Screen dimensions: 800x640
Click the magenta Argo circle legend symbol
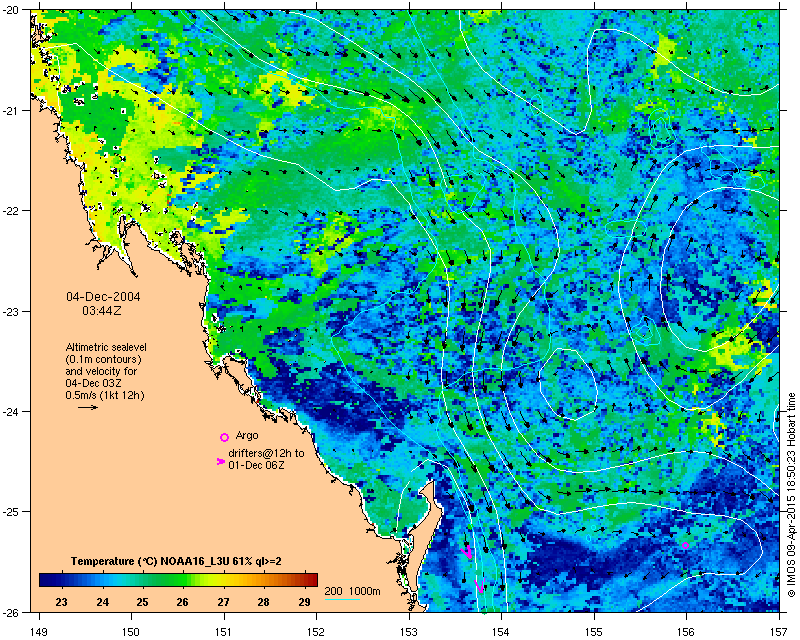point(224,437)
